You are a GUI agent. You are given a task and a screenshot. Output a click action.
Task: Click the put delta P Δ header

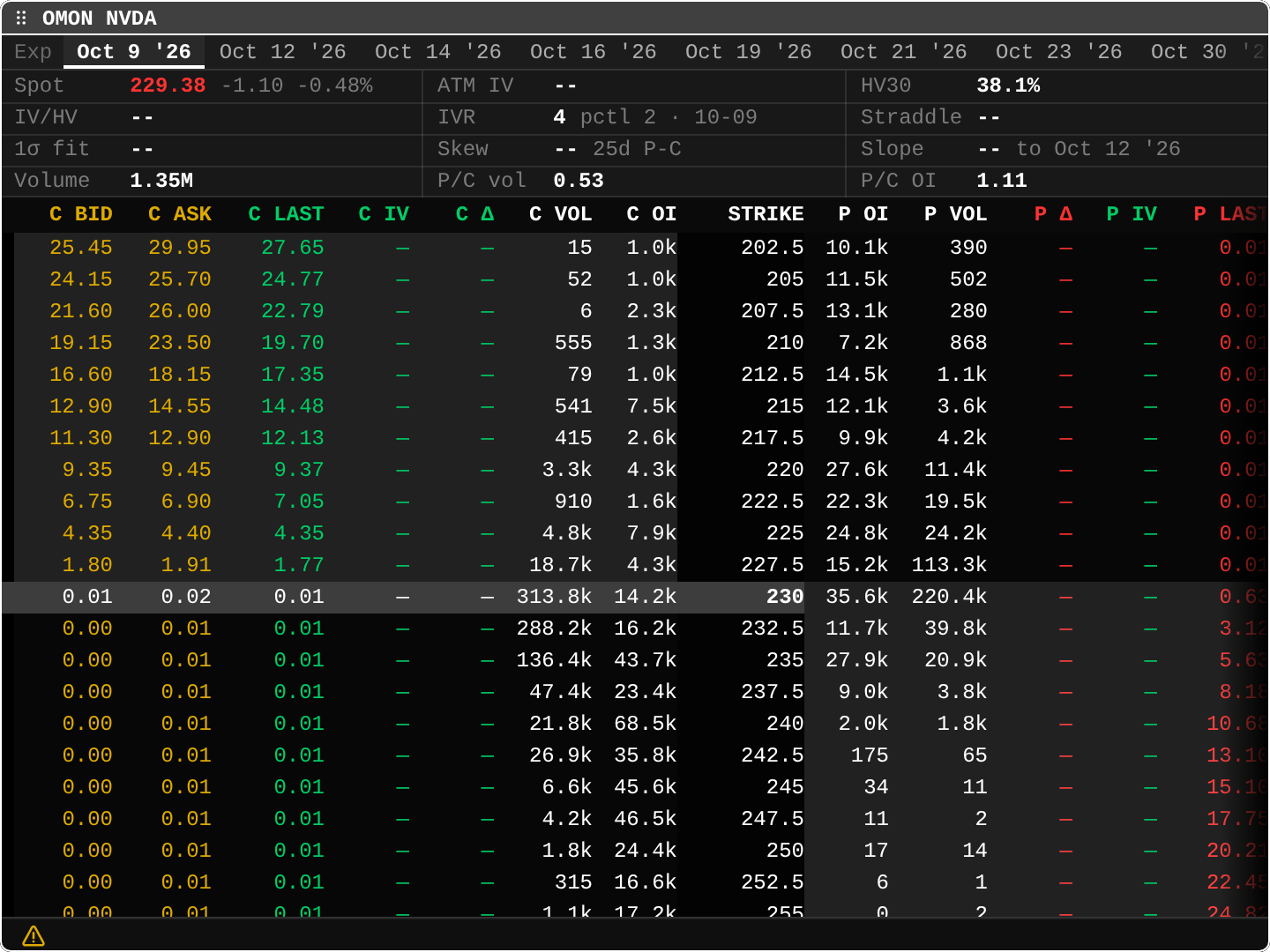1053,214
